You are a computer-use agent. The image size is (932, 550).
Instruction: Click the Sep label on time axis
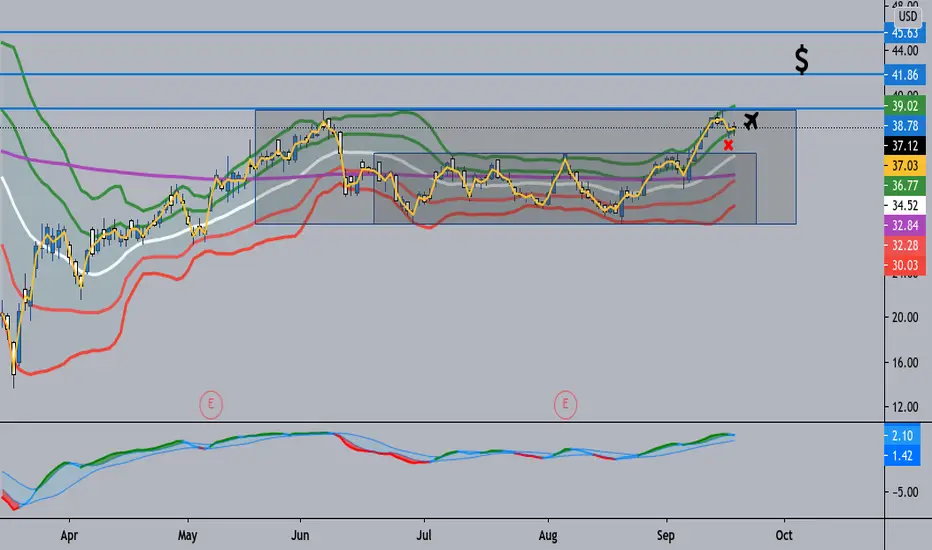pyautogui.click(x=666, y=535)
